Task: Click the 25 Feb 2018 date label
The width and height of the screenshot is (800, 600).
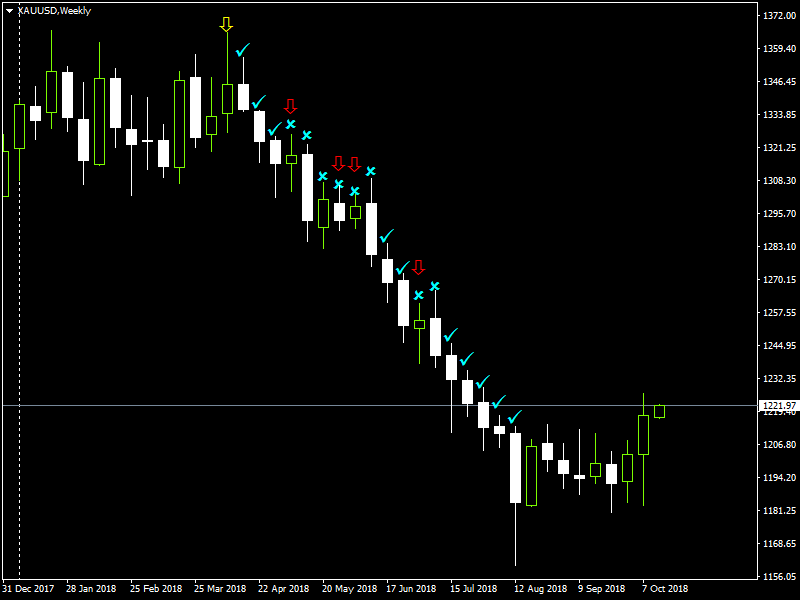Action: coord(156,588)
